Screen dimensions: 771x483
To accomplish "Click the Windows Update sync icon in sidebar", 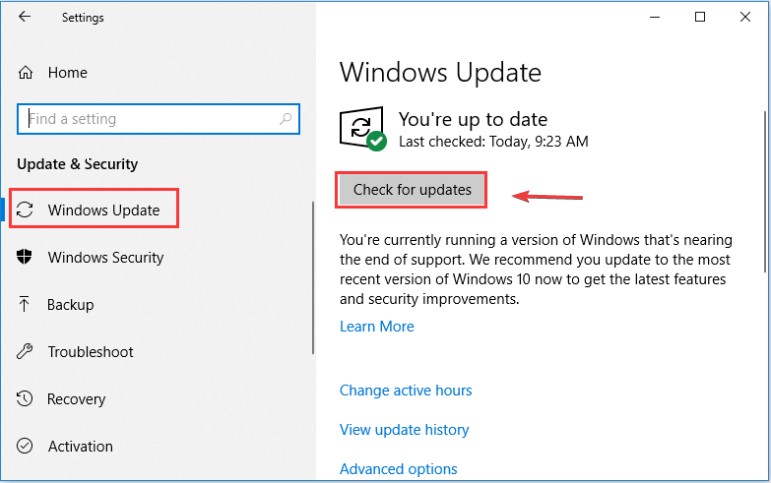I will click(27, 210).
